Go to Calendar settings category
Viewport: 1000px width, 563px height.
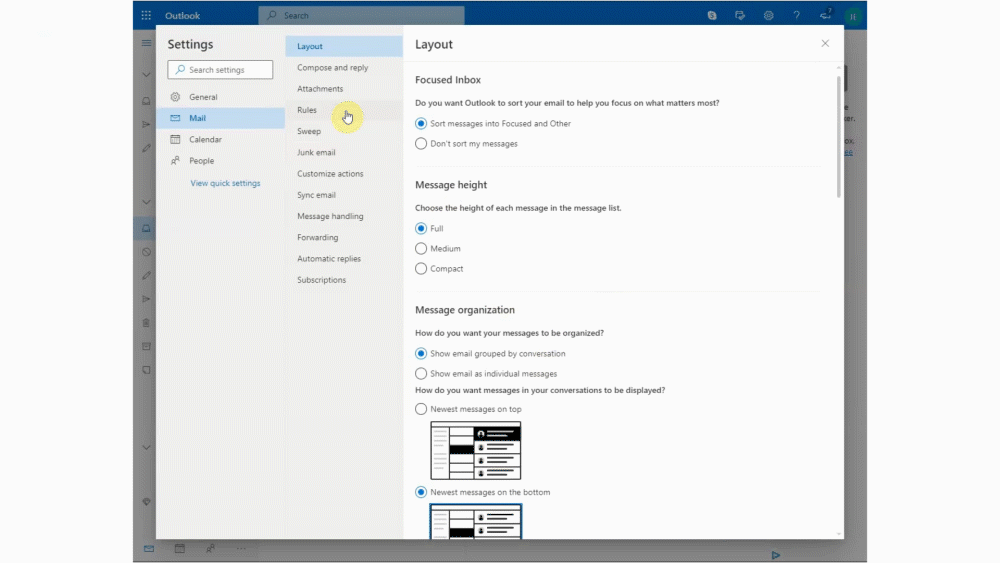coord(221,139)
